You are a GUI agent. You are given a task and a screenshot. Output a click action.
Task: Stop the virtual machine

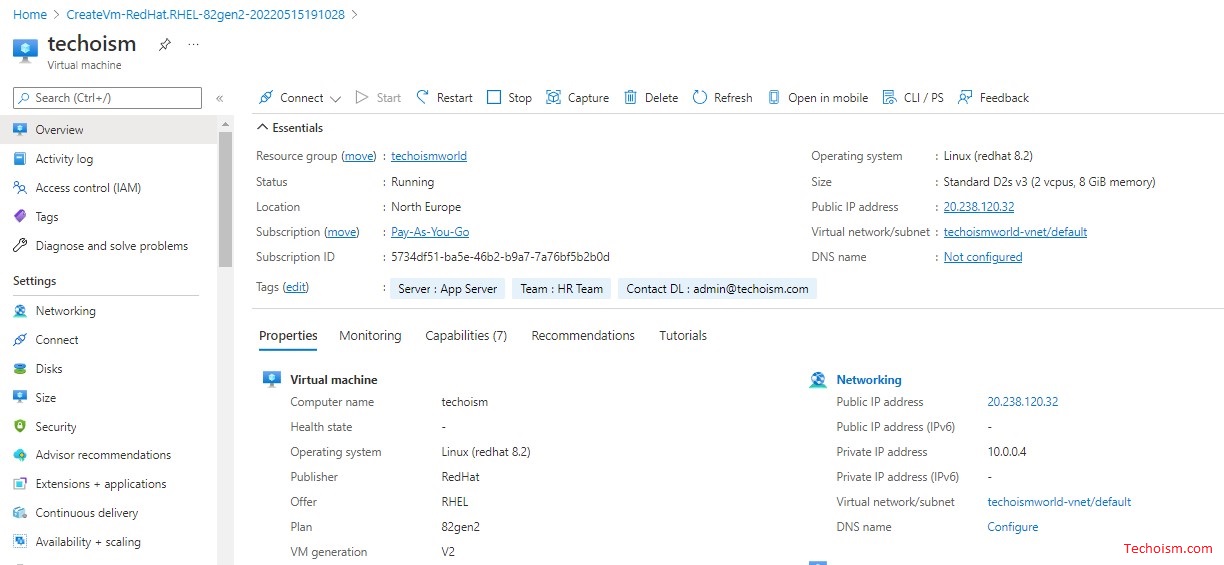pyautogui.click(x=509, y=98)
